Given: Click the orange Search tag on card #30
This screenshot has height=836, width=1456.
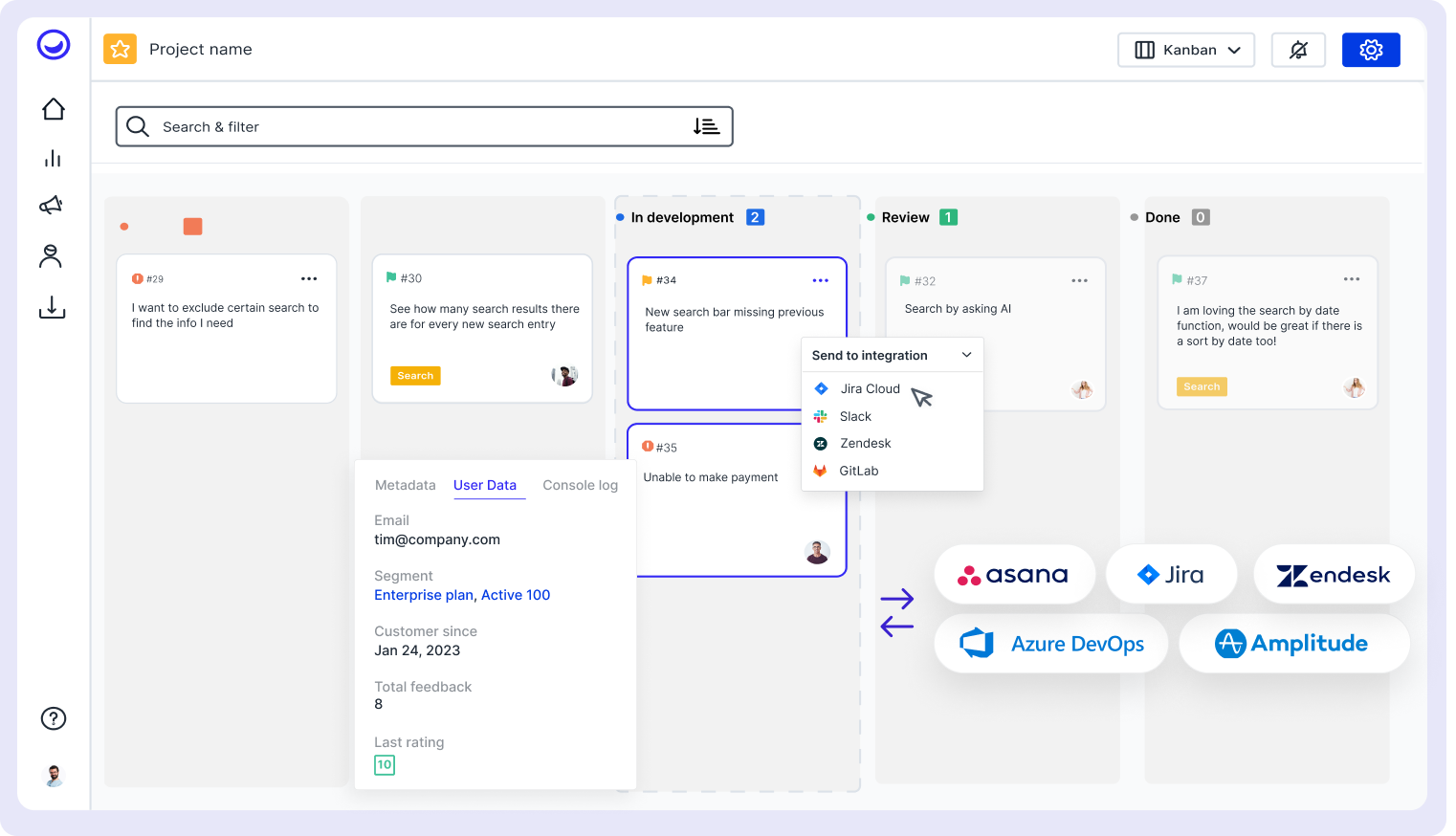Looking at the screenshot, I should [x=415, y=375].
